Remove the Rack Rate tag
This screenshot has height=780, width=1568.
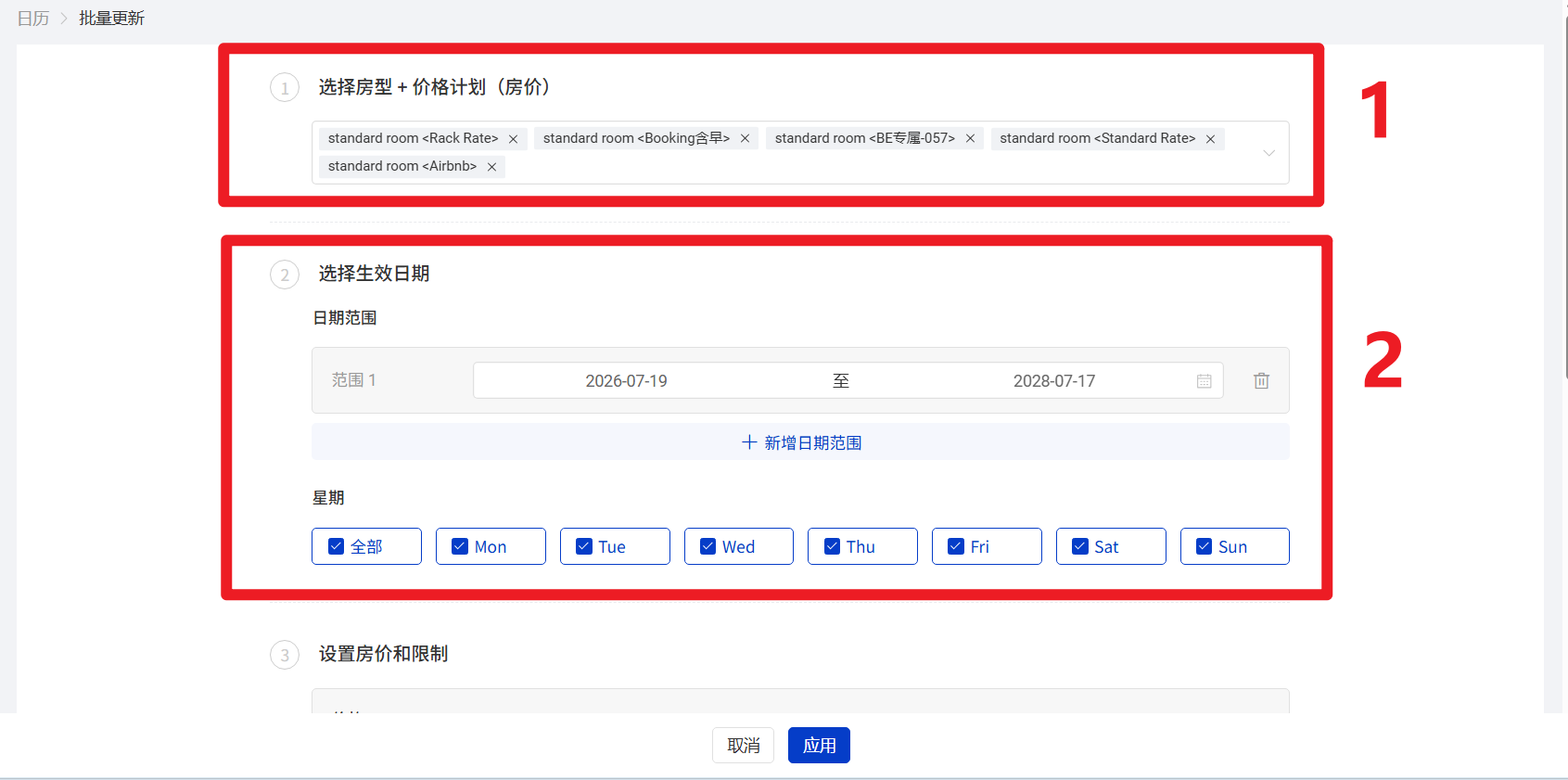point(513,139)
